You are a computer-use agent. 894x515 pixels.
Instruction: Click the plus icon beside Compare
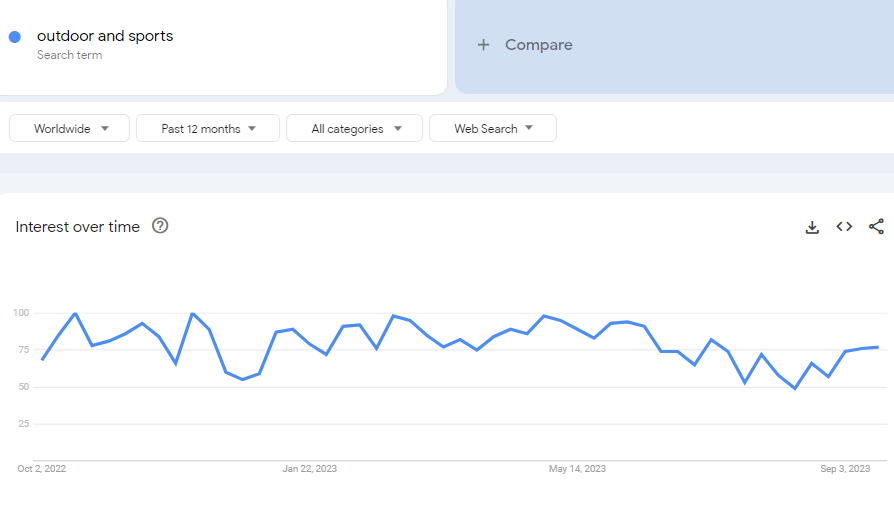pyautogui.click(x=483, y=45)
